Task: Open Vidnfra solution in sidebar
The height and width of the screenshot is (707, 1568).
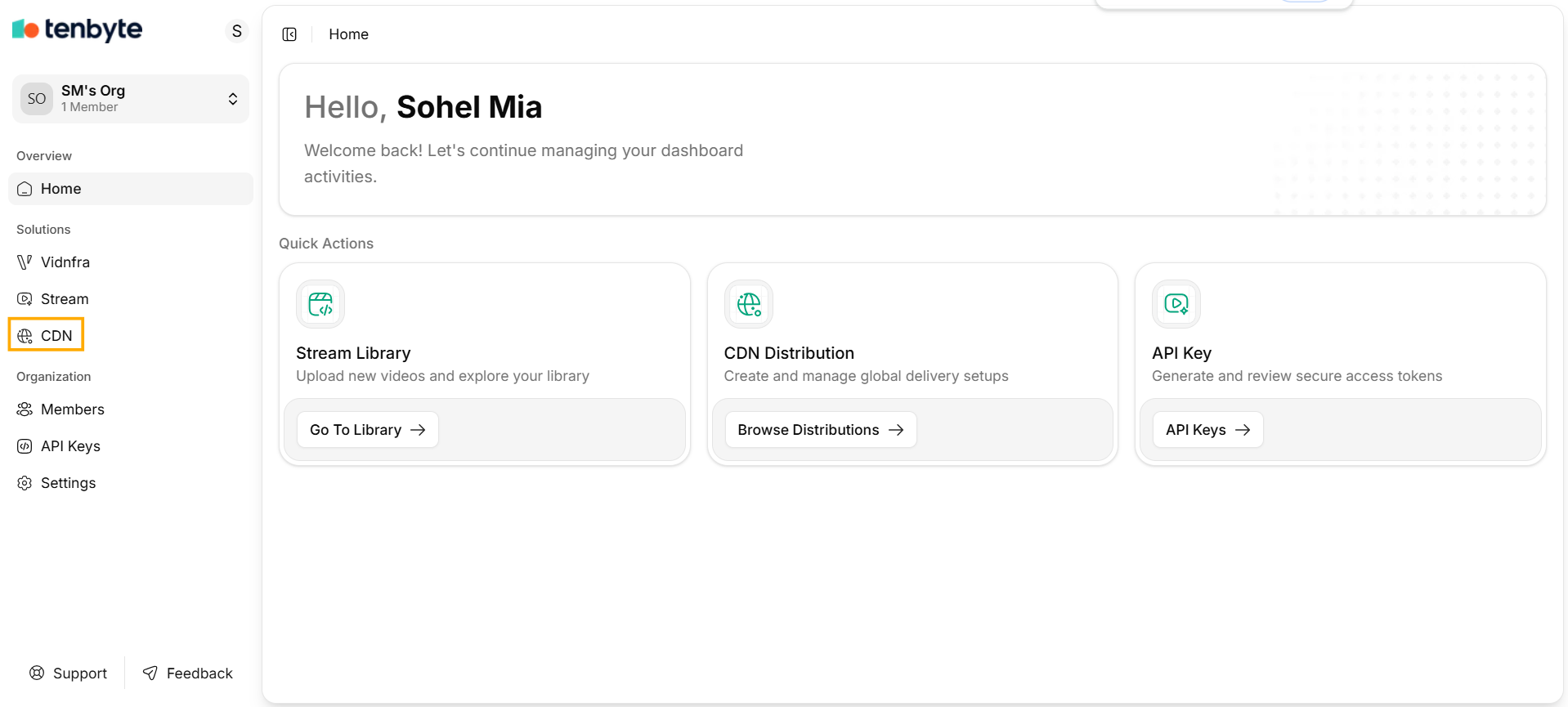Action: (131, 262)
